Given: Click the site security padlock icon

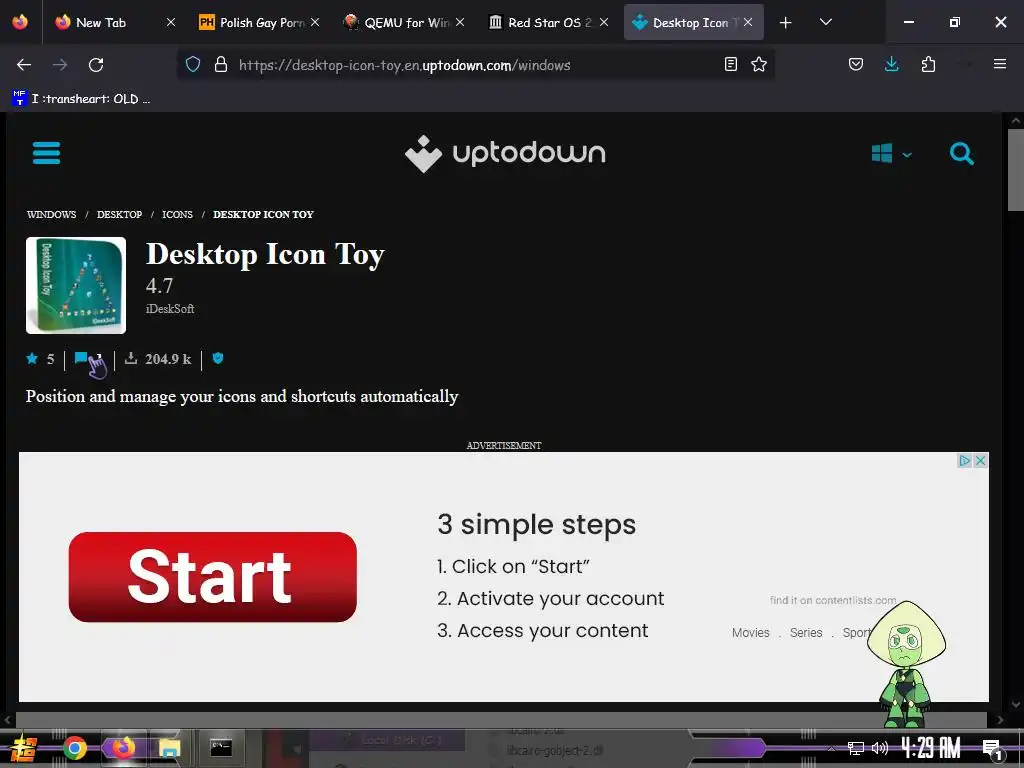Looking at the screenshot, I should coord(221,65).
